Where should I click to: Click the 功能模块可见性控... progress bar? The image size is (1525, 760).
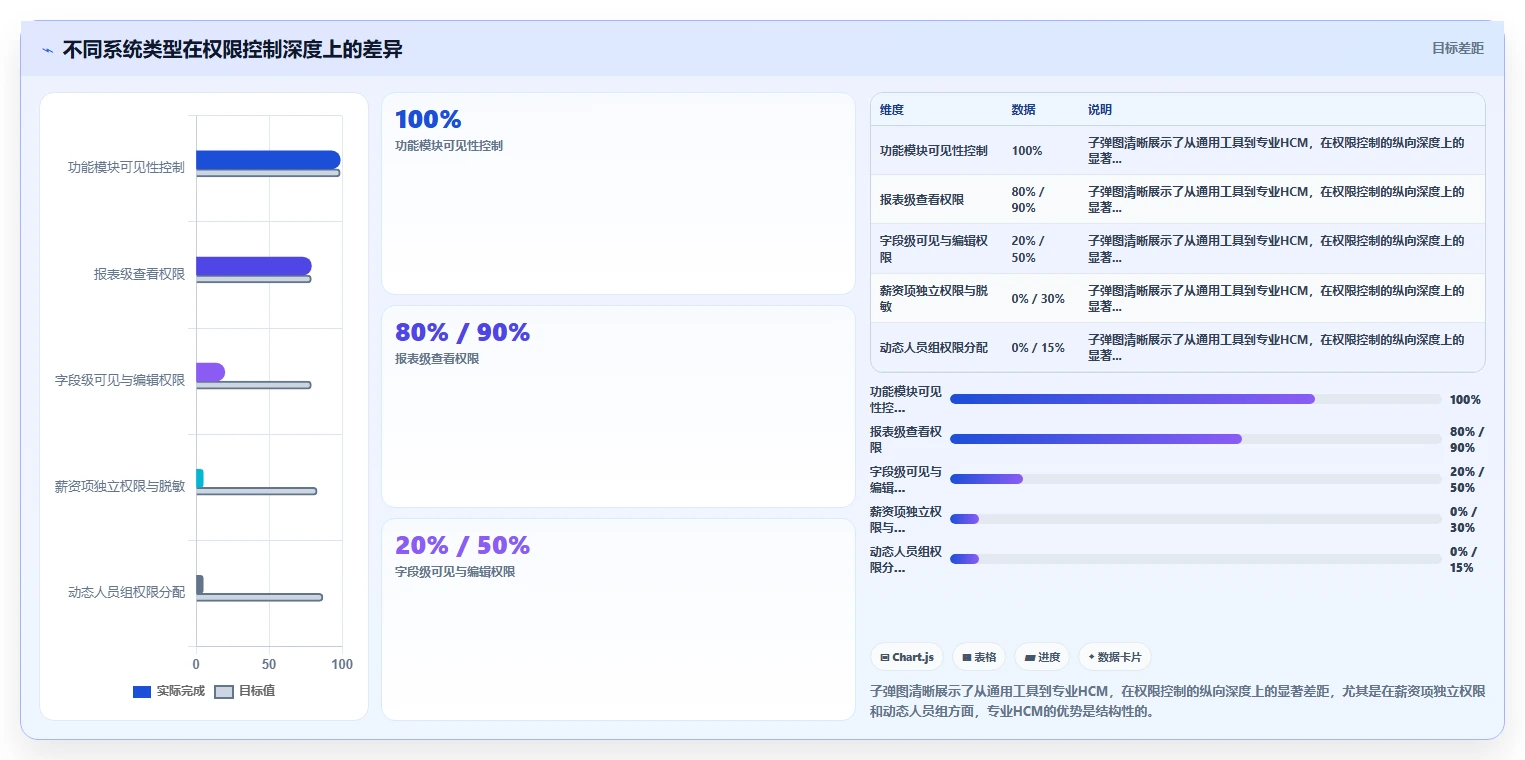1196,399
